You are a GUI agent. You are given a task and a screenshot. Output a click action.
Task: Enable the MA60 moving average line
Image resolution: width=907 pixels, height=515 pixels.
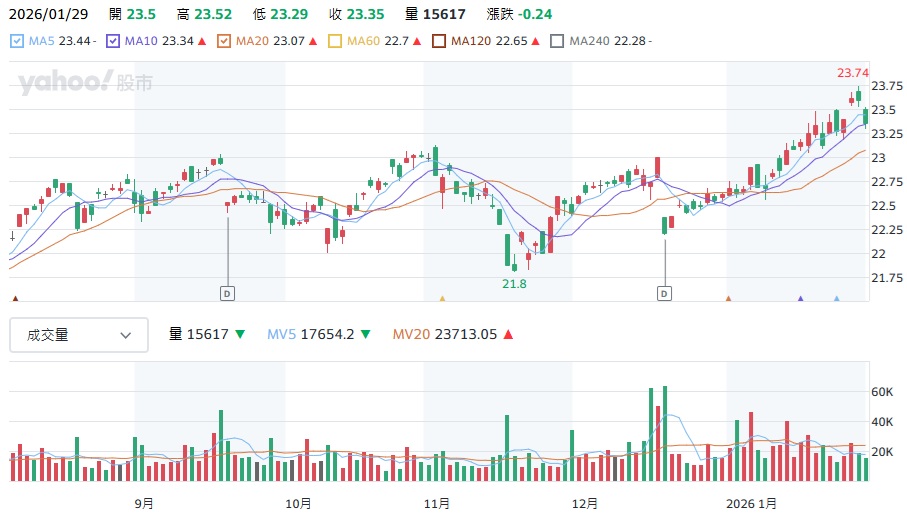coord(335,41)
